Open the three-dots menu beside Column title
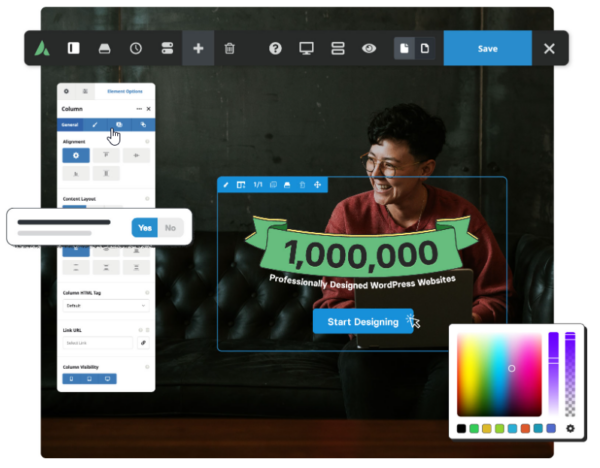The height and width of the screenshot is (468, 600). pos(139,109)
